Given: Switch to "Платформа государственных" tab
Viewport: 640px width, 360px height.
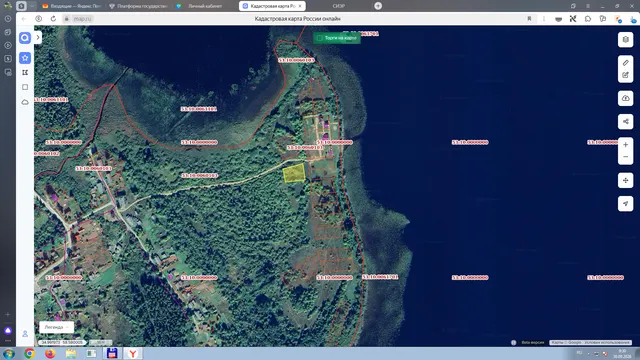Looking at the screenshot, I should pos(138,6).
